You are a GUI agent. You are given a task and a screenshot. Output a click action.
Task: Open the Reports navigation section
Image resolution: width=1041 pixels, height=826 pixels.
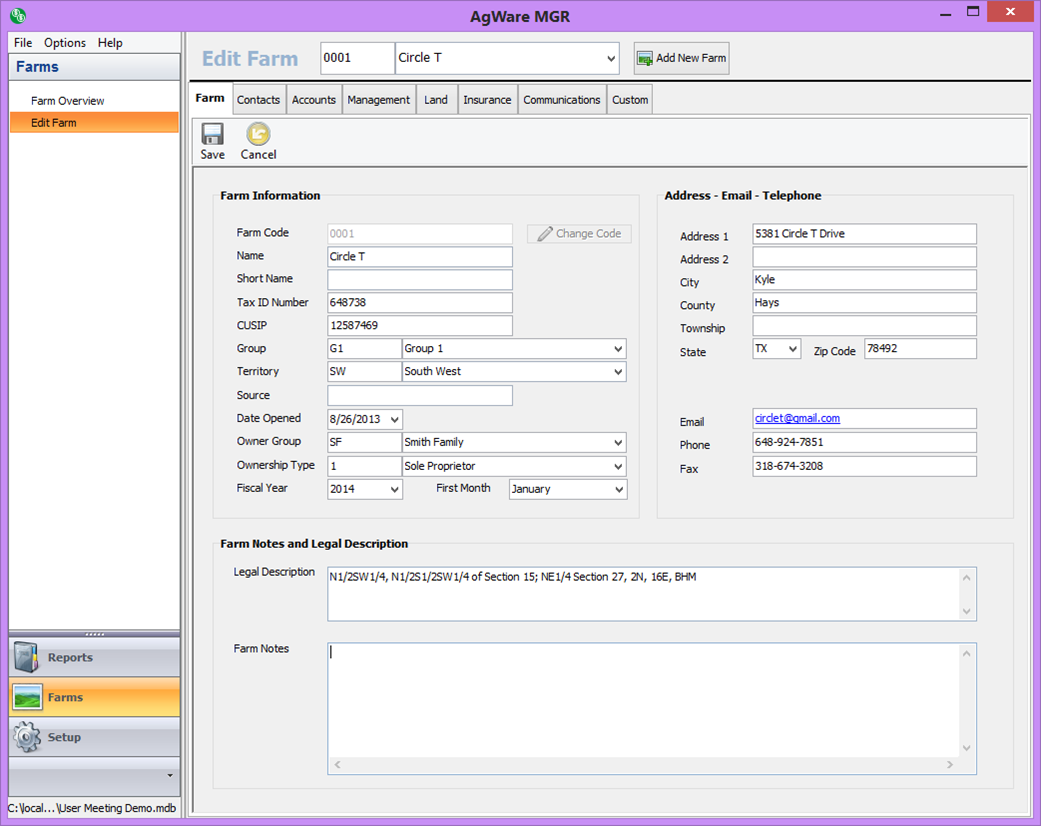94,657
